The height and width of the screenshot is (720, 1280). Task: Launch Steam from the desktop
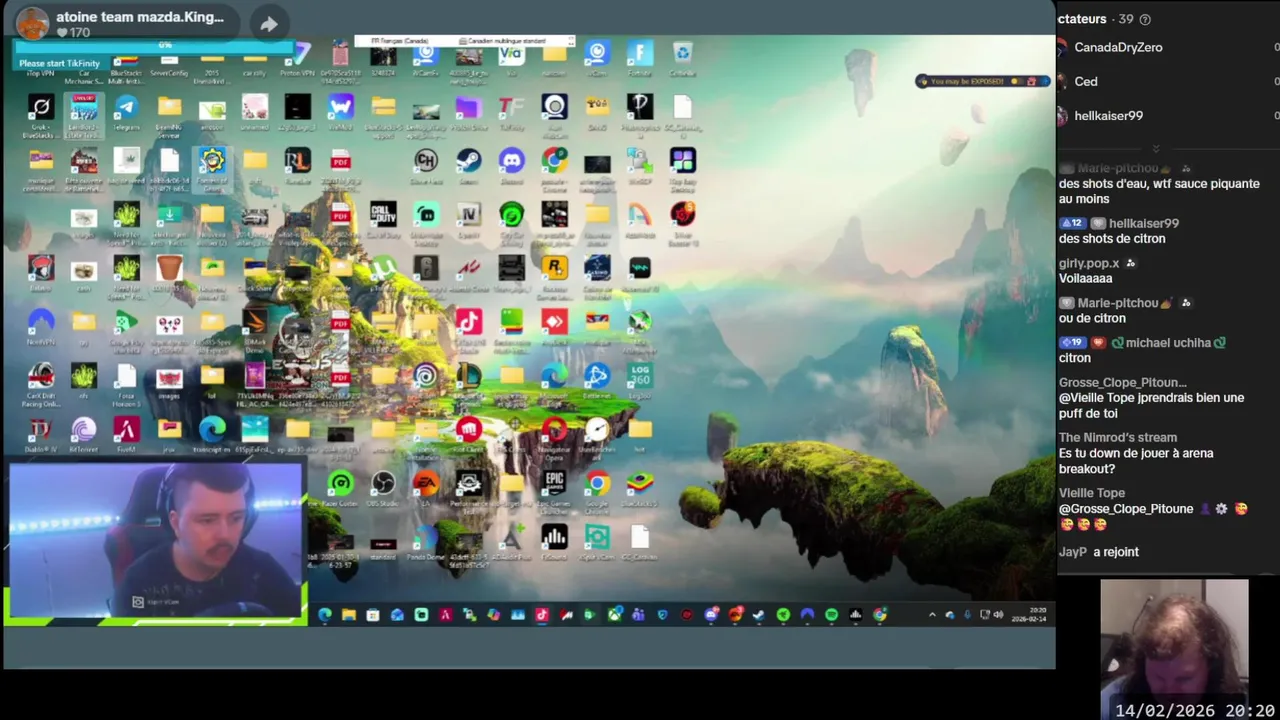[x=468, y=160]
